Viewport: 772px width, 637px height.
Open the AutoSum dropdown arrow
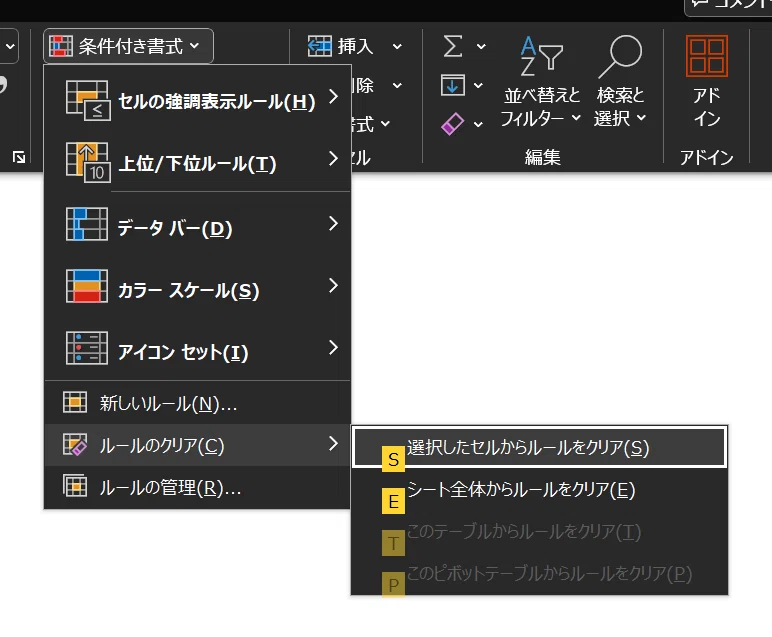point(481,47)
